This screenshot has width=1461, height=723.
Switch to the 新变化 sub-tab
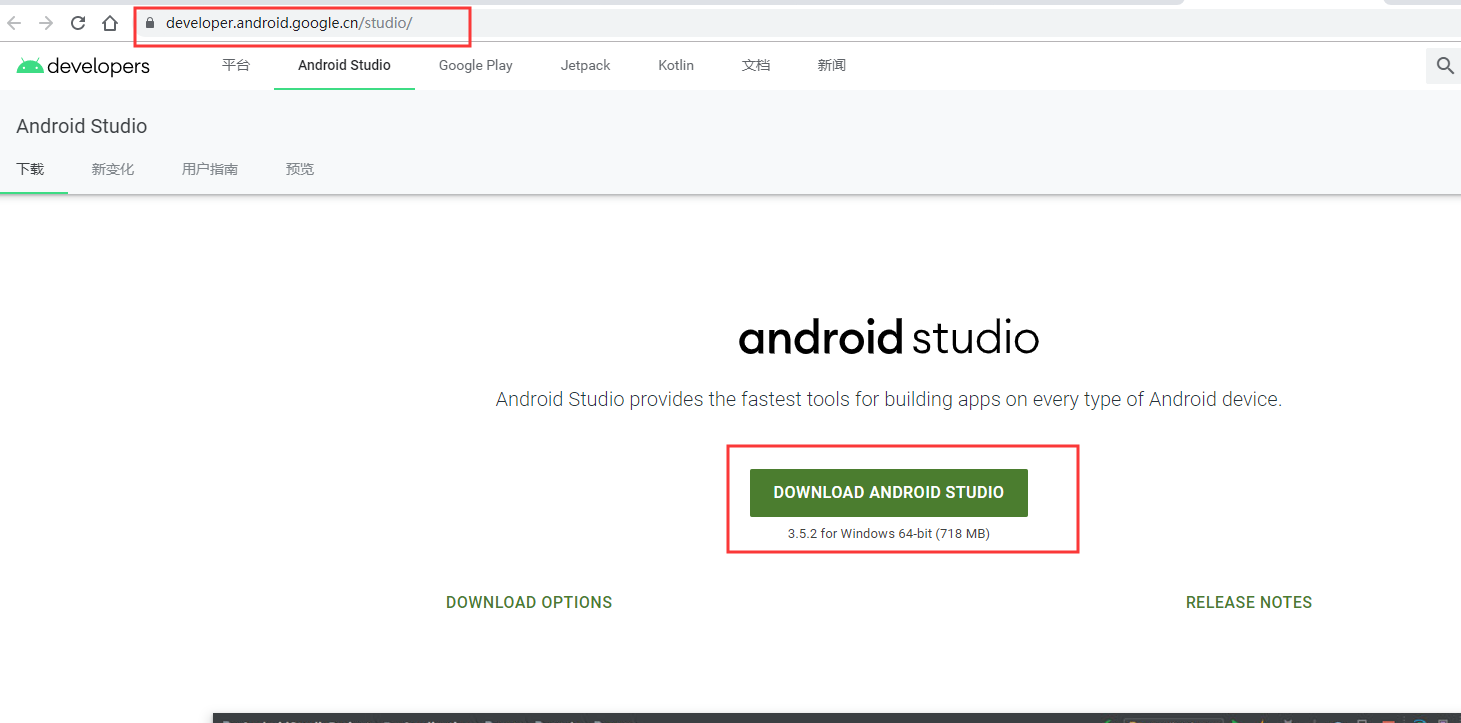113,169
